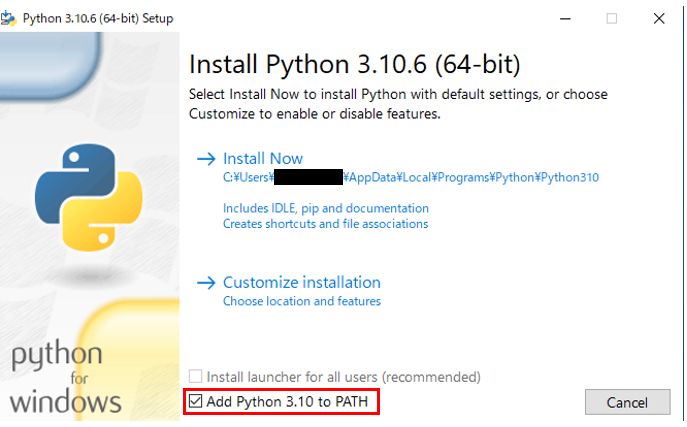Close the Python Setup window
Viewport: 687px width, 427px height.
point(658,17)
